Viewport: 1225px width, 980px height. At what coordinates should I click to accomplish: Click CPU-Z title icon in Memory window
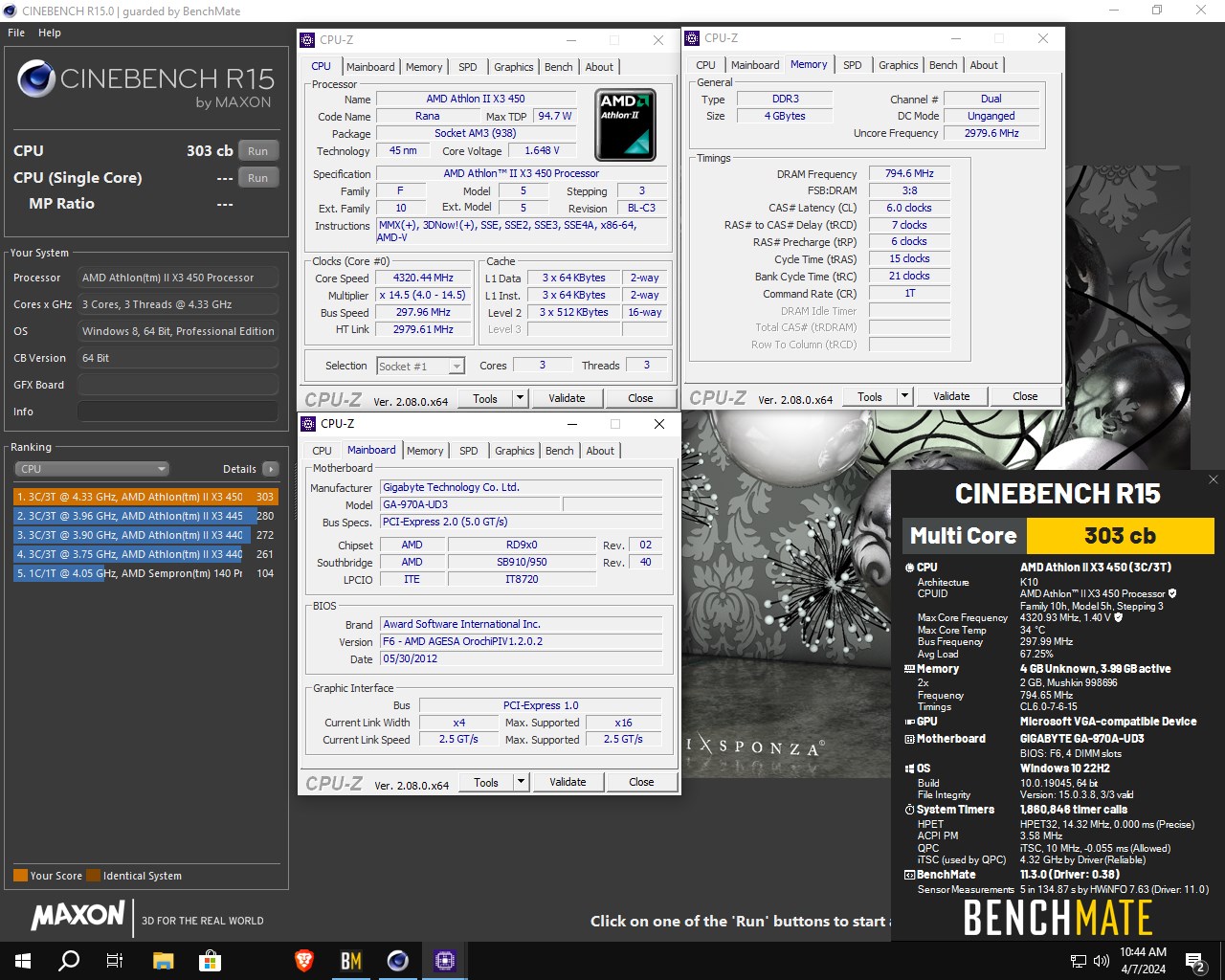click(692, 38)
